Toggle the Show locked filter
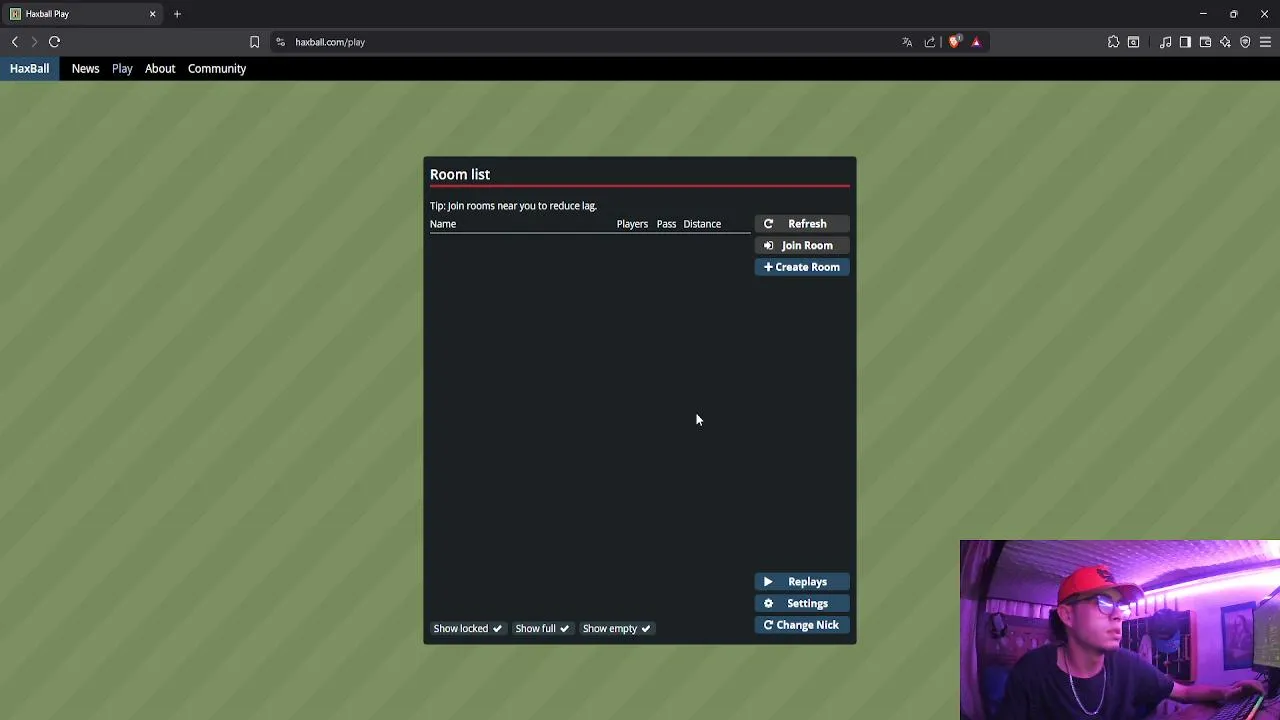Screen dimensions: 1280x720 (x=467, y=629)
